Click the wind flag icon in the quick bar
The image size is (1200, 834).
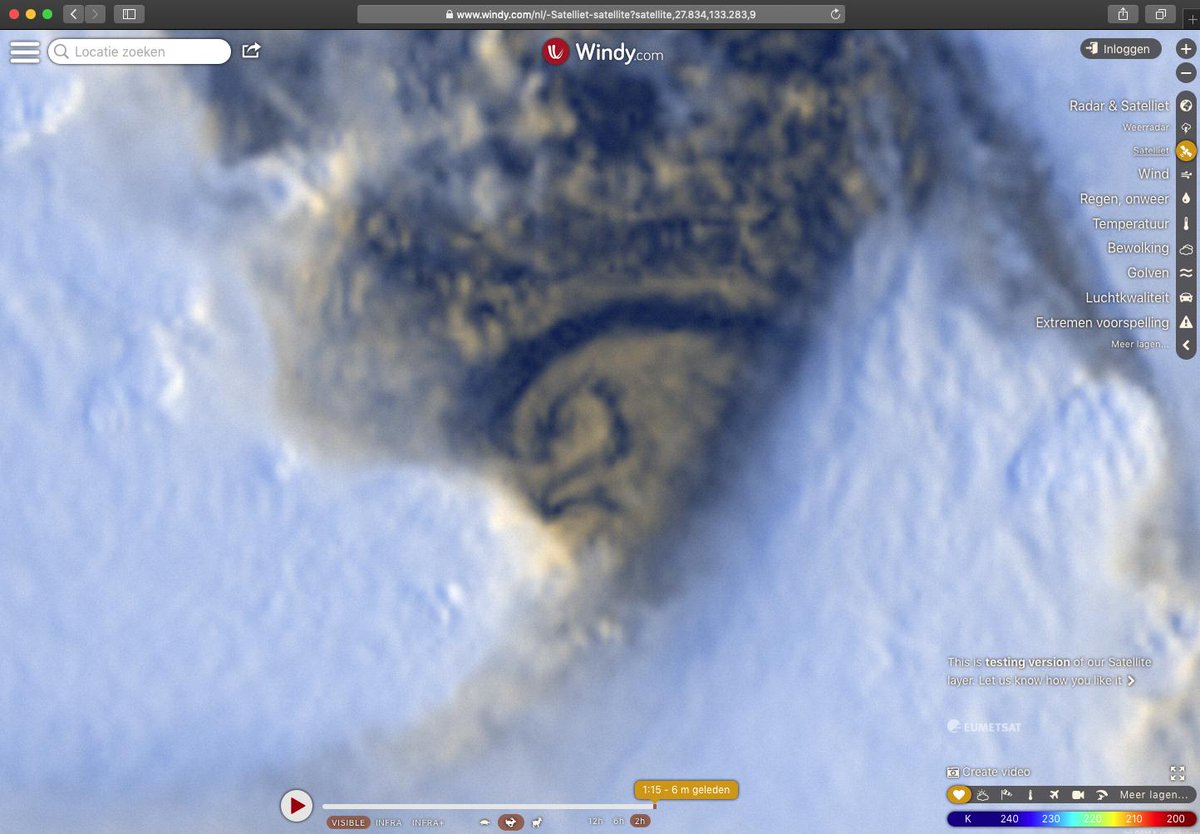[x=1006, y=795]
